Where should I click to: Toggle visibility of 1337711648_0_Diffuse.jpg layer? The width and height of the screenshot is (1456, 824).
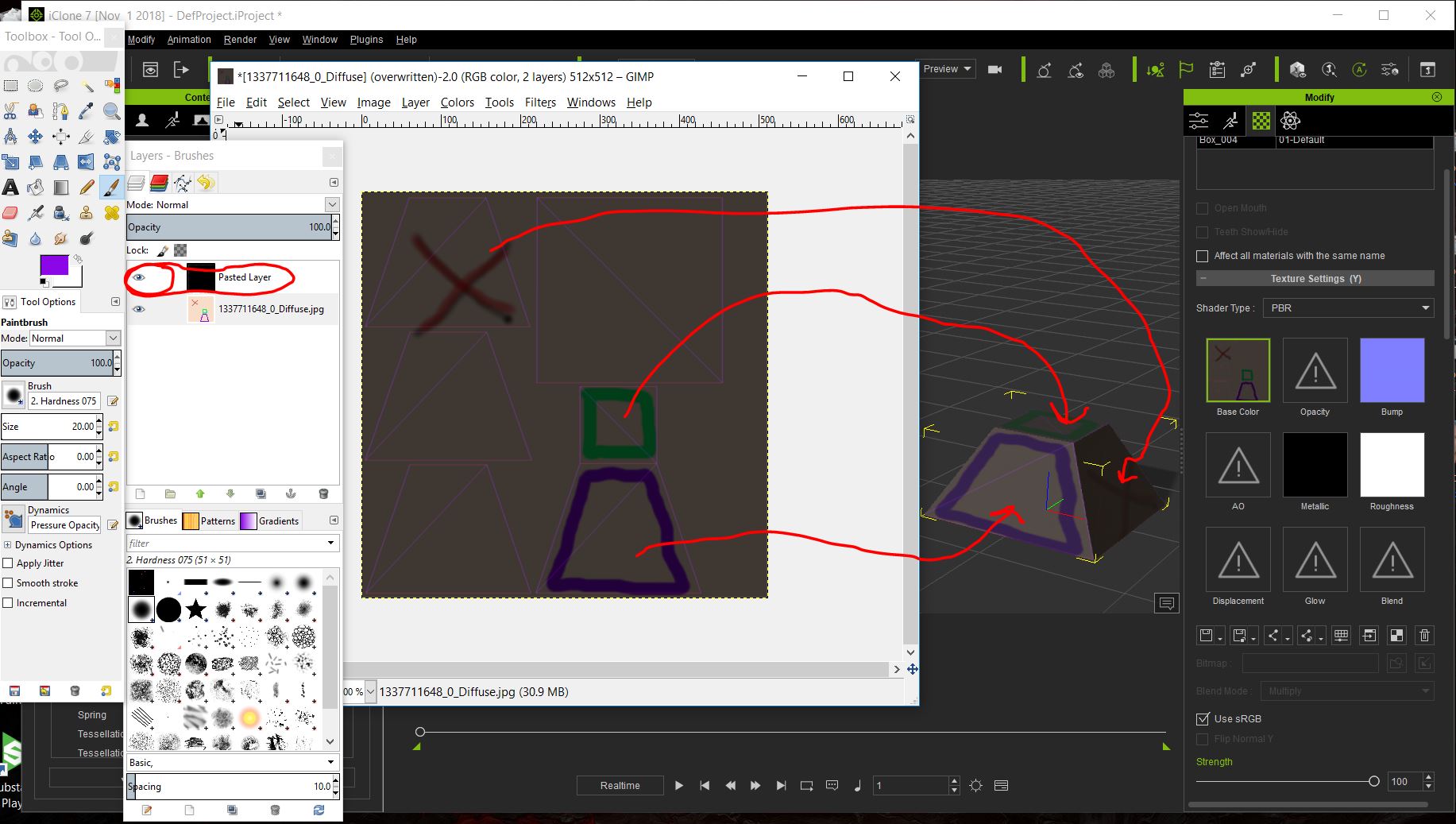point(139,309)
